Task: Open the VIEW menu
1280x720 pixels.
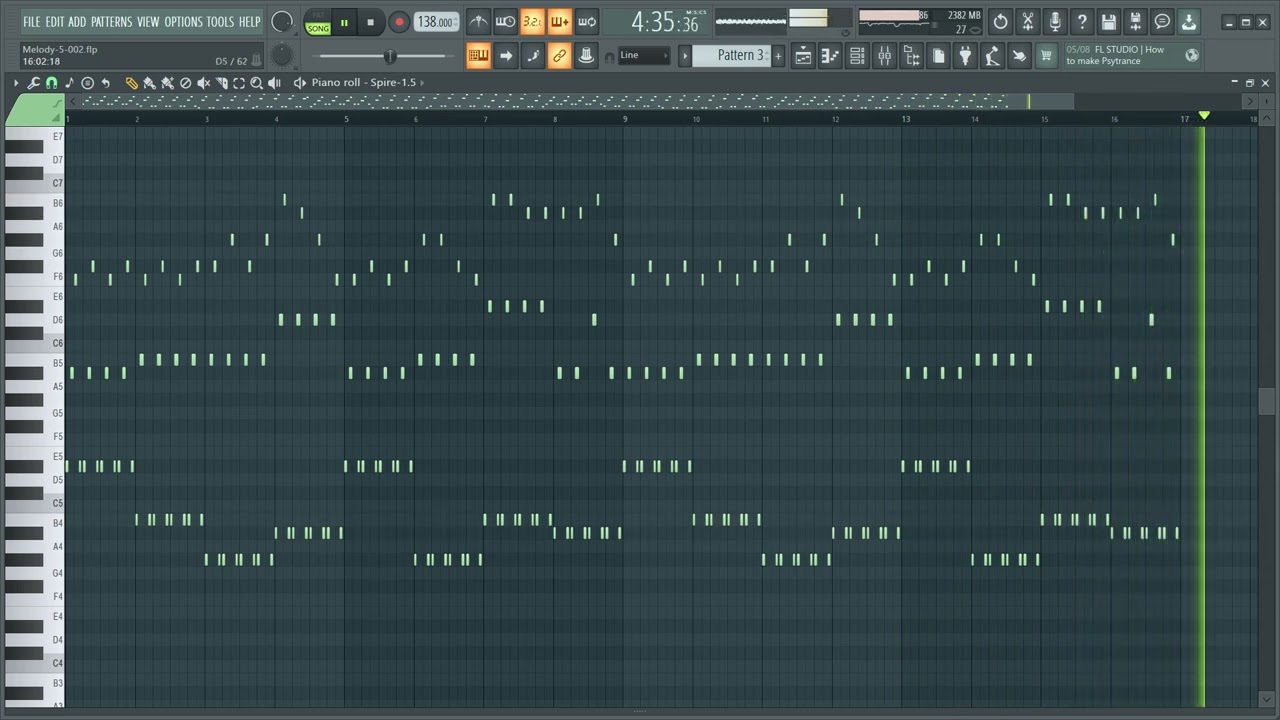Action: coord(148,21)
